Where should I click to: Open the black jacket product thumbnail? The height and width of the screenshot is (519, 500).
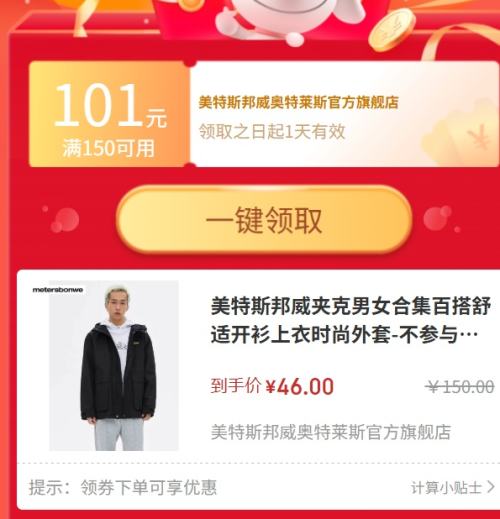click(x=114, y=366)
